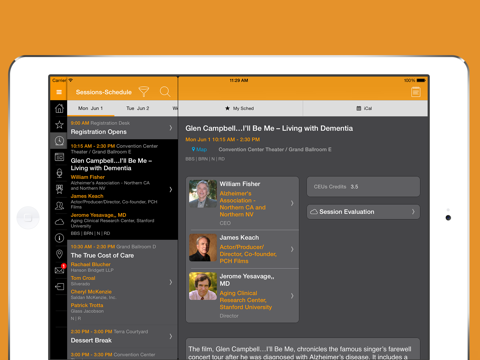Screen dimensions: 480x360
Task: Click the logout exit icon in sidebar
Action: pos(59,286)
